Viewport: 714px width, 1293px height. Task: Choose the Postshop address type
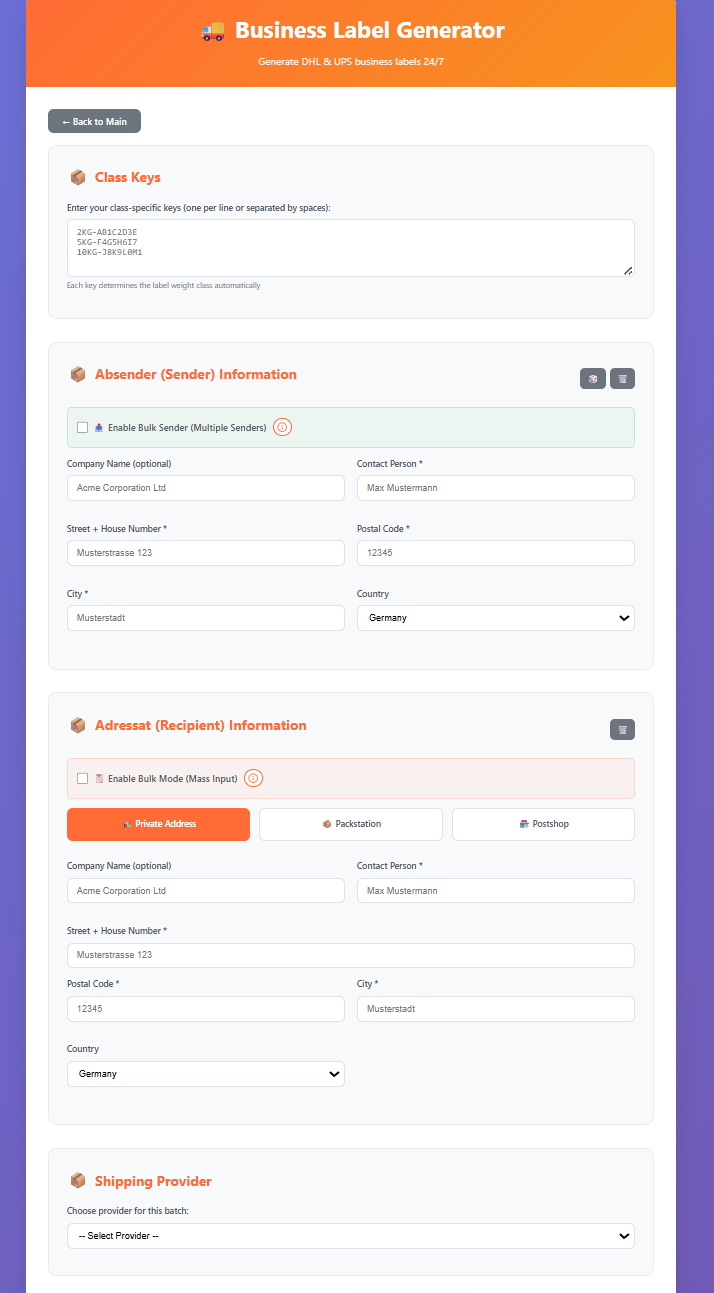[x=543, y=824]
